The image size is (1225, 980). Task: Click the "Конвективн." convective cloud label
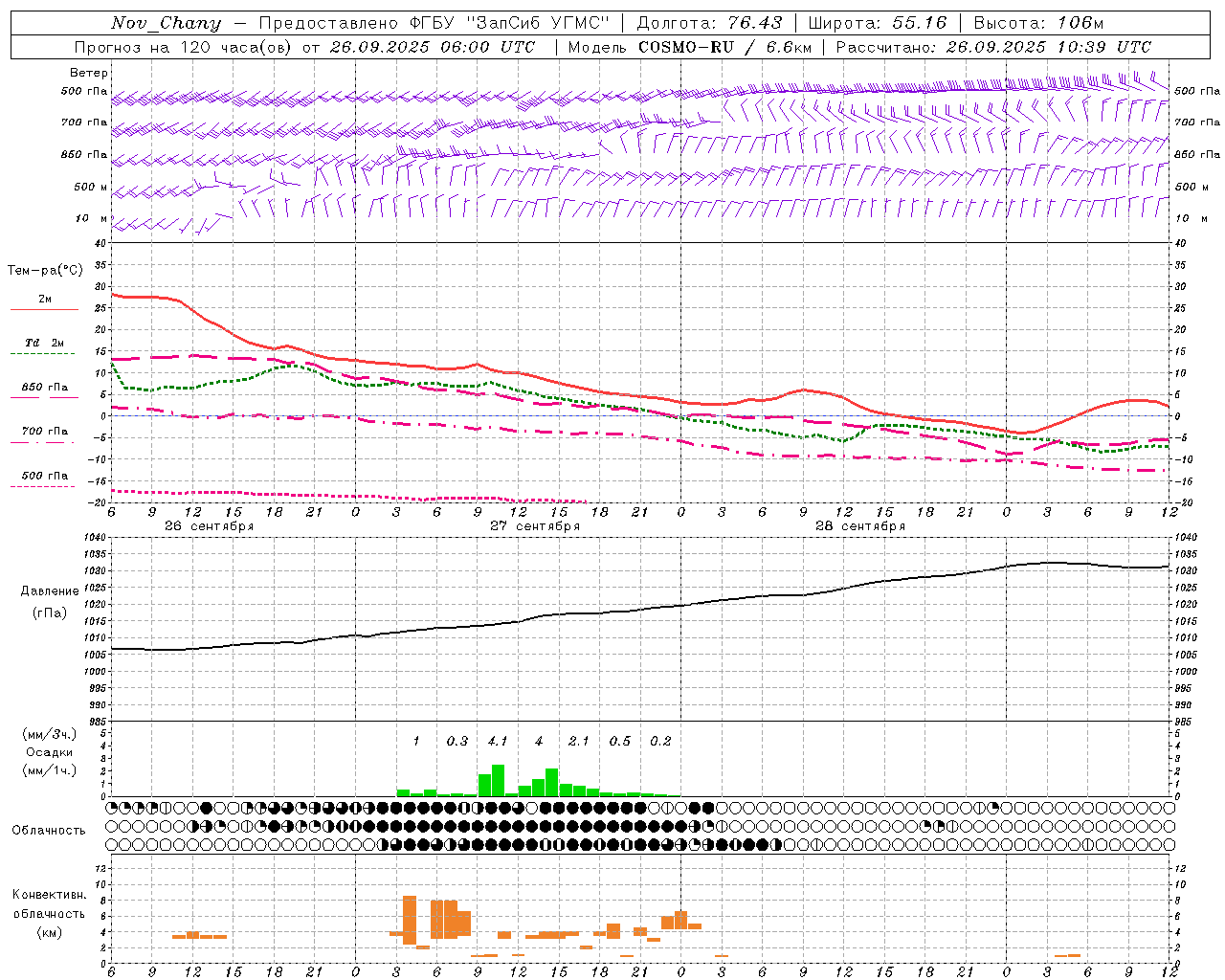49,895
